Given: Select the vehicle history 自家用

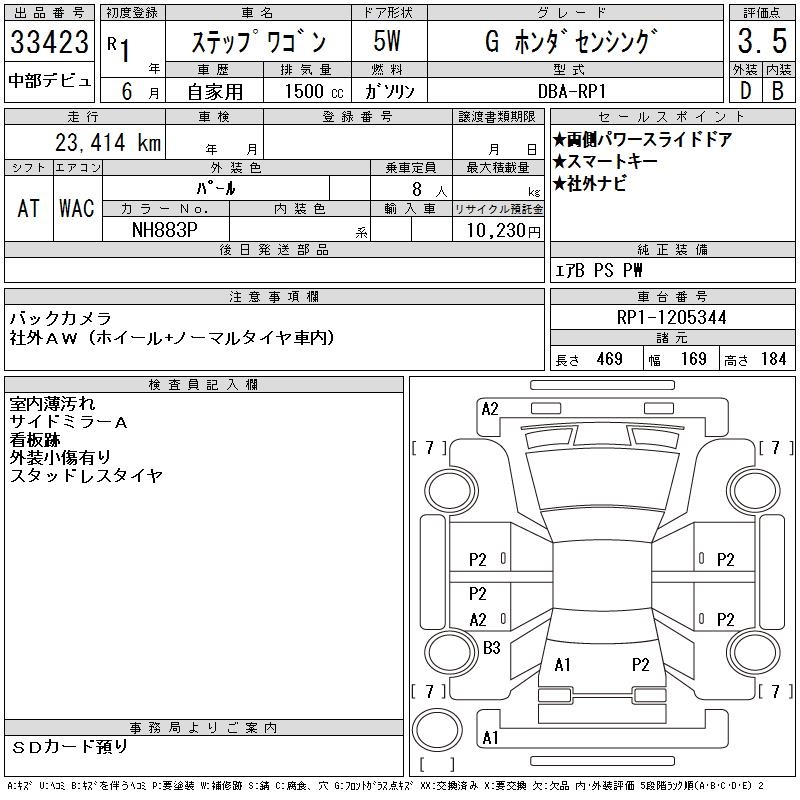Looking at the screenshot, I should coord(215,91).
